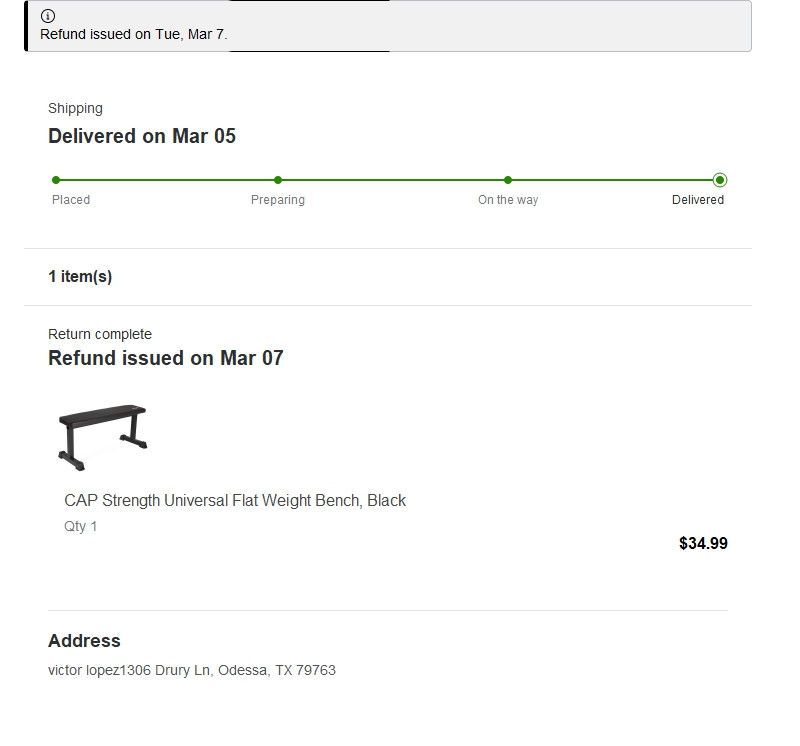The image size is (800, 746).
Task: Click the On the way step label
Action: click(x=508, y=200)
